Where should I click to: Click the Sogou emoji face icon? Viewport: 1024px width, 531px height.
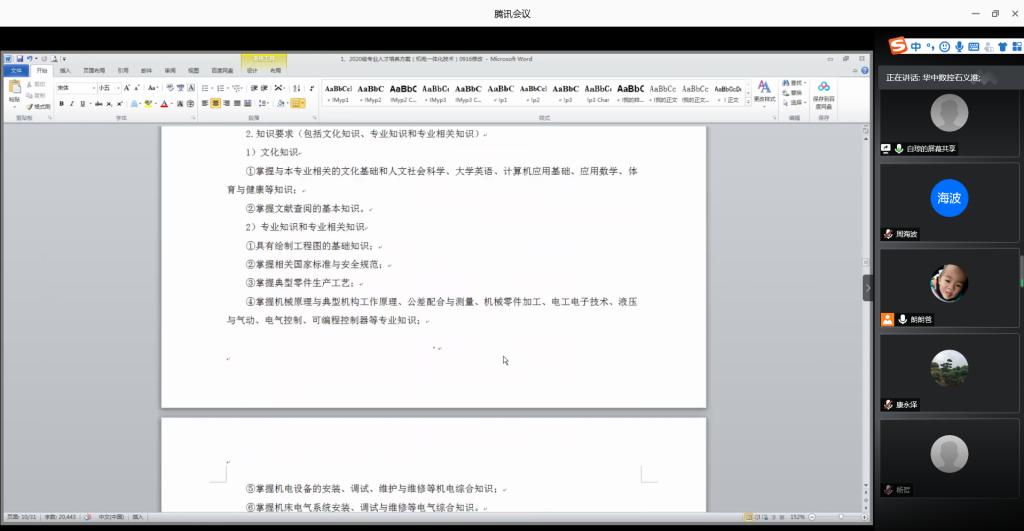[944, 46]
